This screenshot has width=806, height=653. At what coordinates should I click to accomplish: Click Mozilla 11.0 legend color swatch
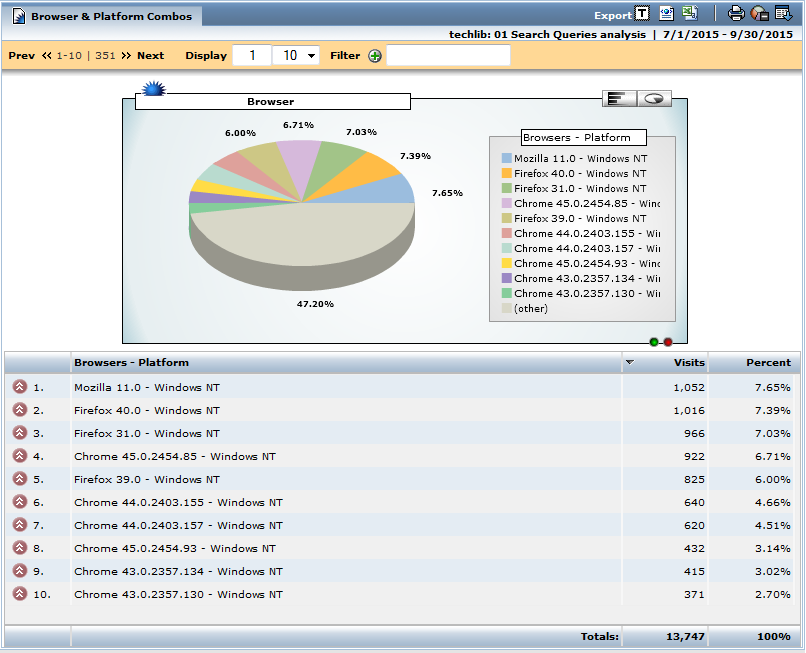[507, 158]
